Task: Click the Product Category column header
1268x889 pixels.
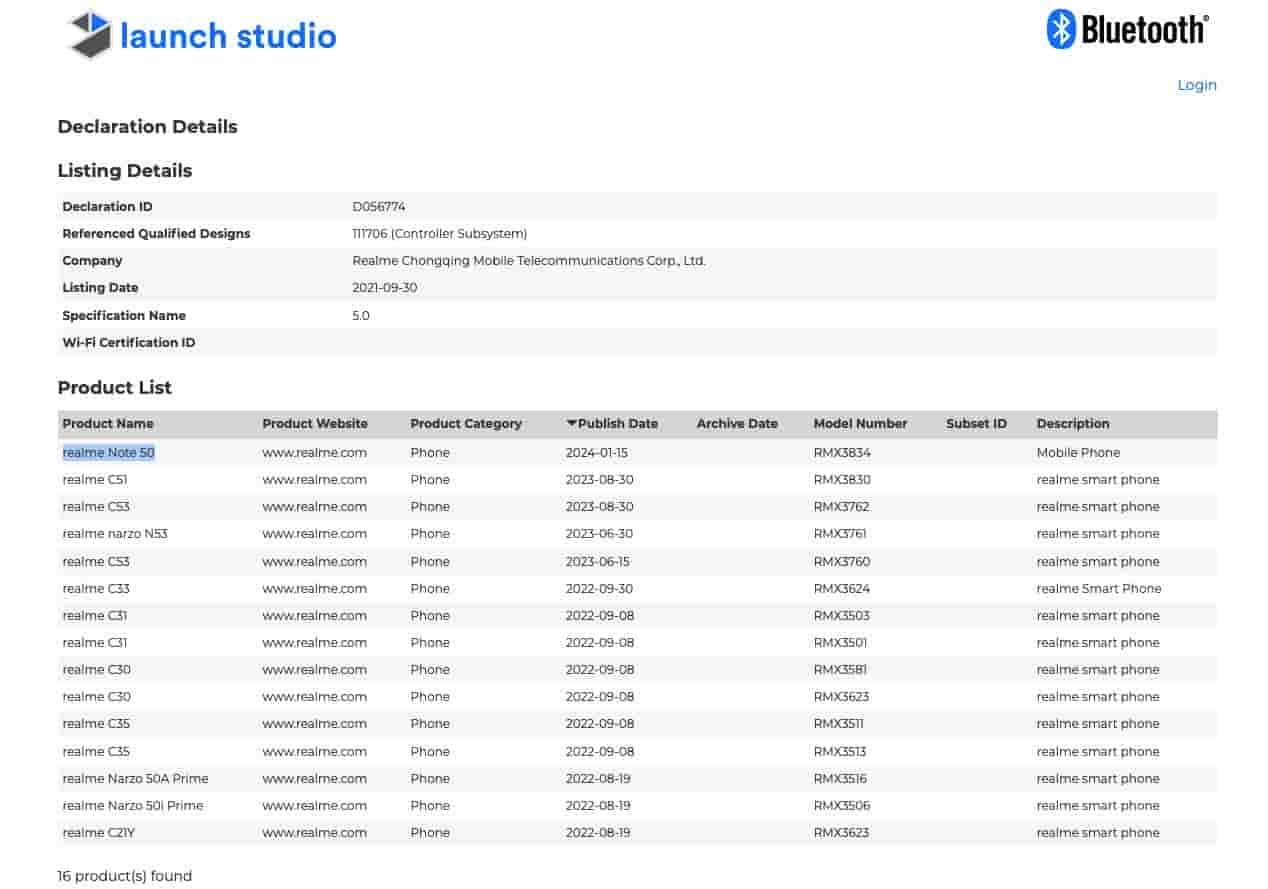Action: (466, 423)
